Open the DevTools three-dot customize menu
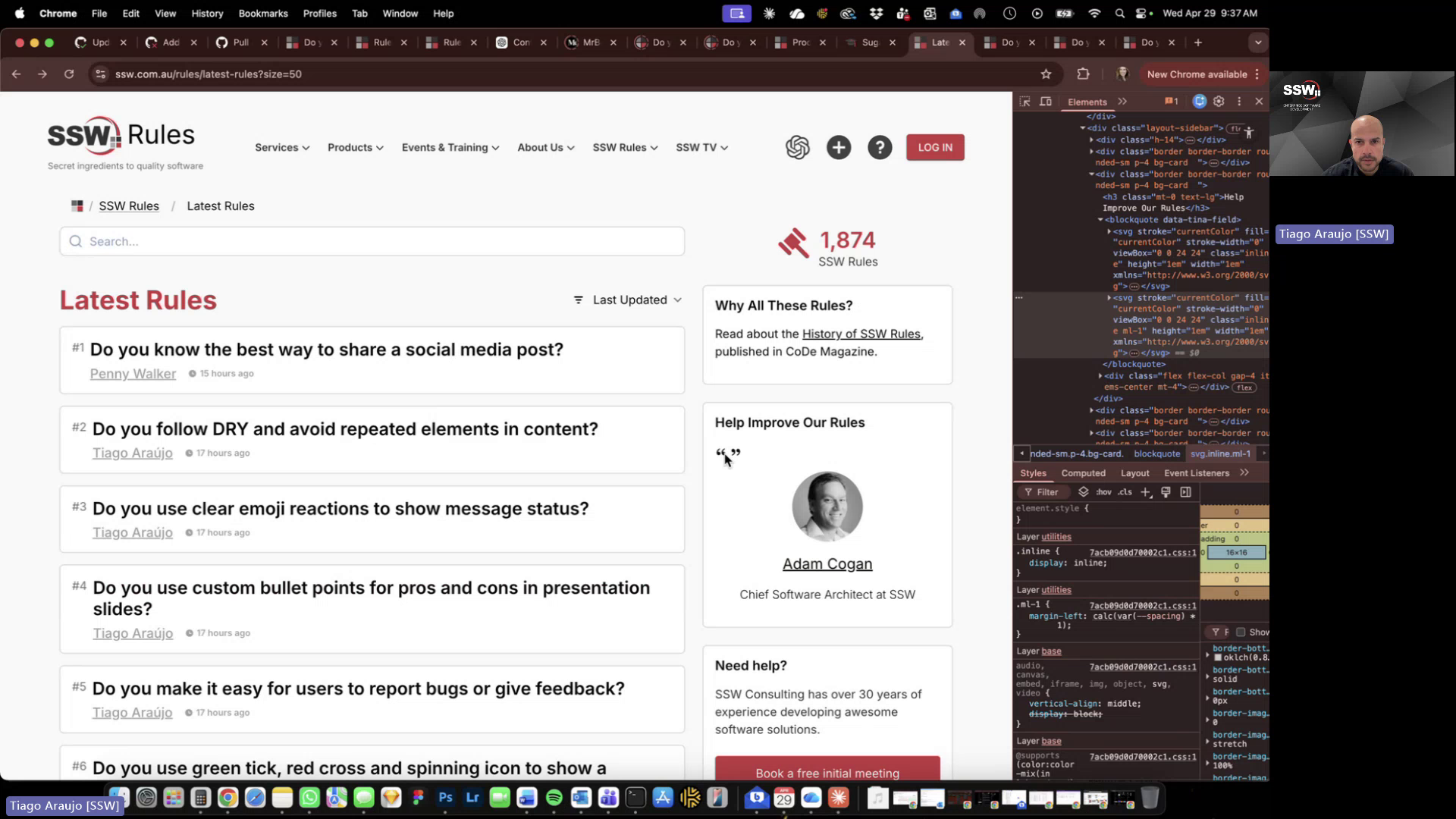 tap(1239, 101)
